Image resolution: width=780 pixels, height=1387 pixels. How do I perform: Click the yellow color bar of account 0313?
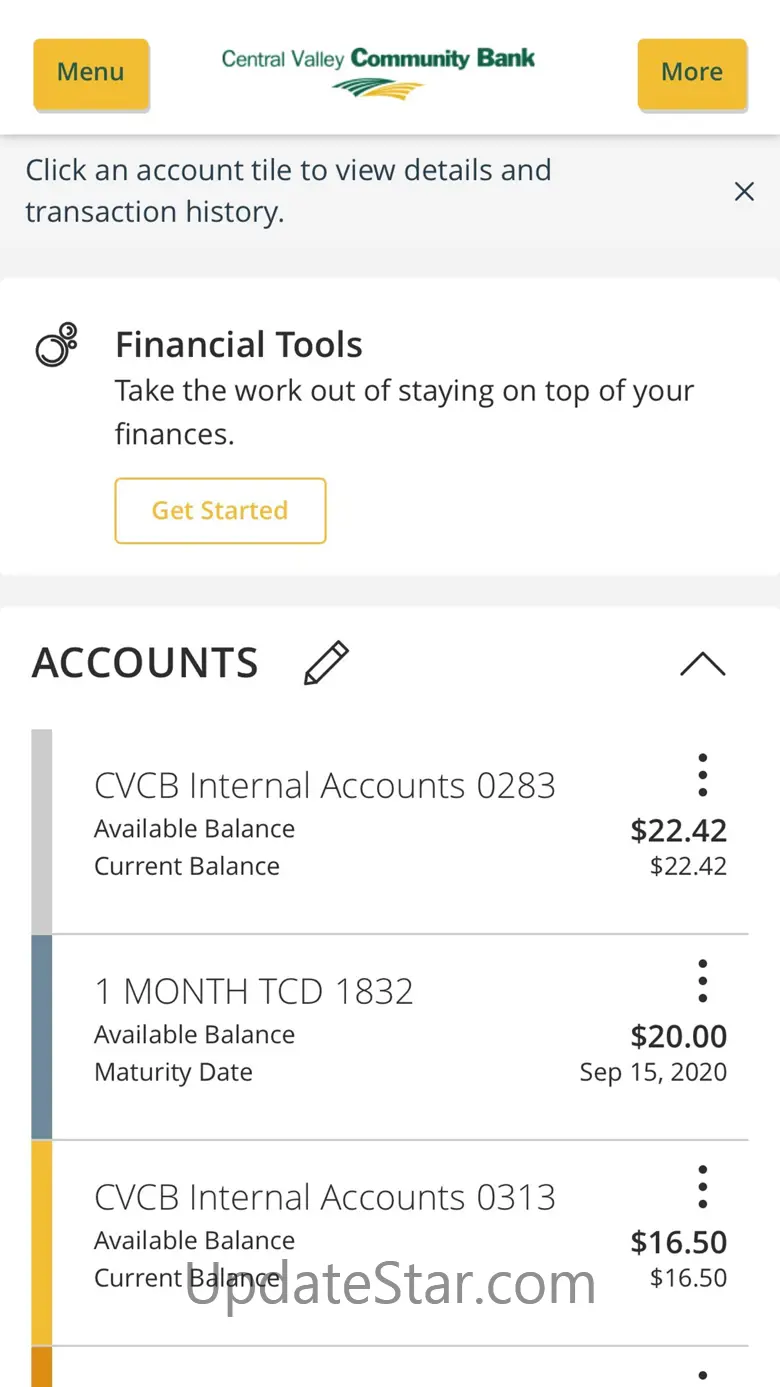click(x=42, y=1243)
